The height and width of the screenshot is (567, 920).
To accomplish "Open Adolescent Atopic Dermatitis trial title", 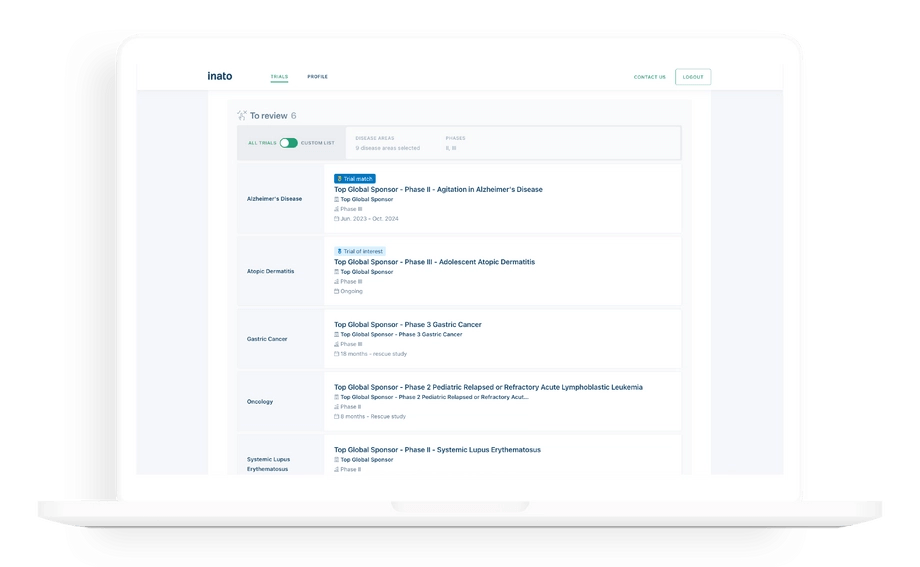I will click(435, 262).
